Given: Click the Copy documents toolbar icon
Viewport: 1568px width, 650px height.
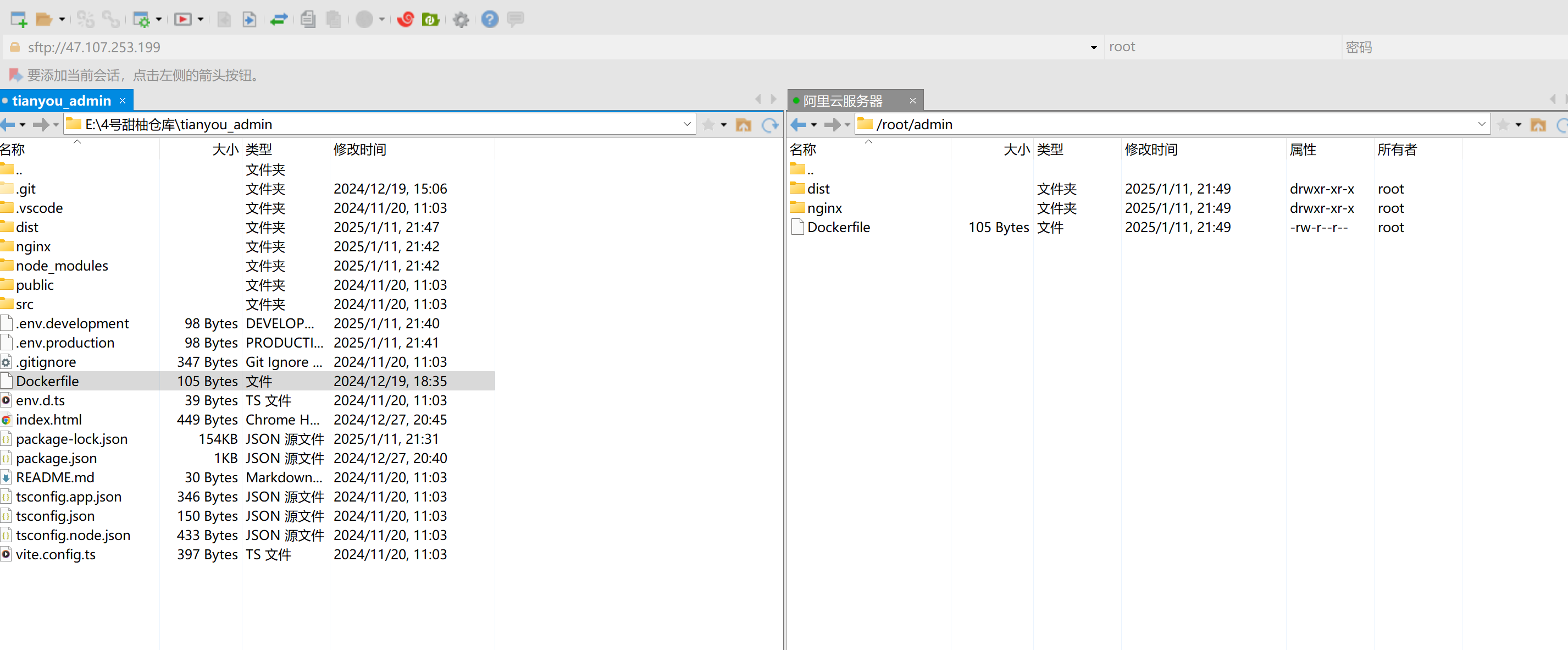Looking at the screenshot, I should point(308,19).
